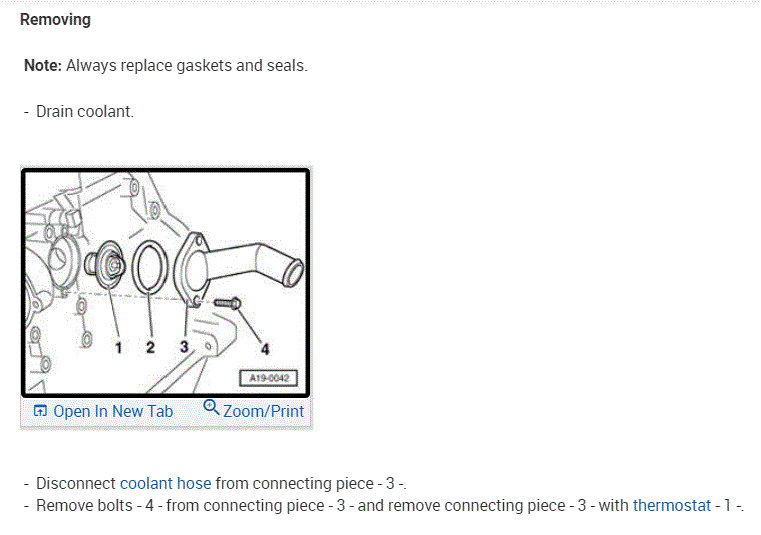Viewport: 761px width, 535px height.
Task: Click the Open In New Tab icon
Action: pos(40,411)
